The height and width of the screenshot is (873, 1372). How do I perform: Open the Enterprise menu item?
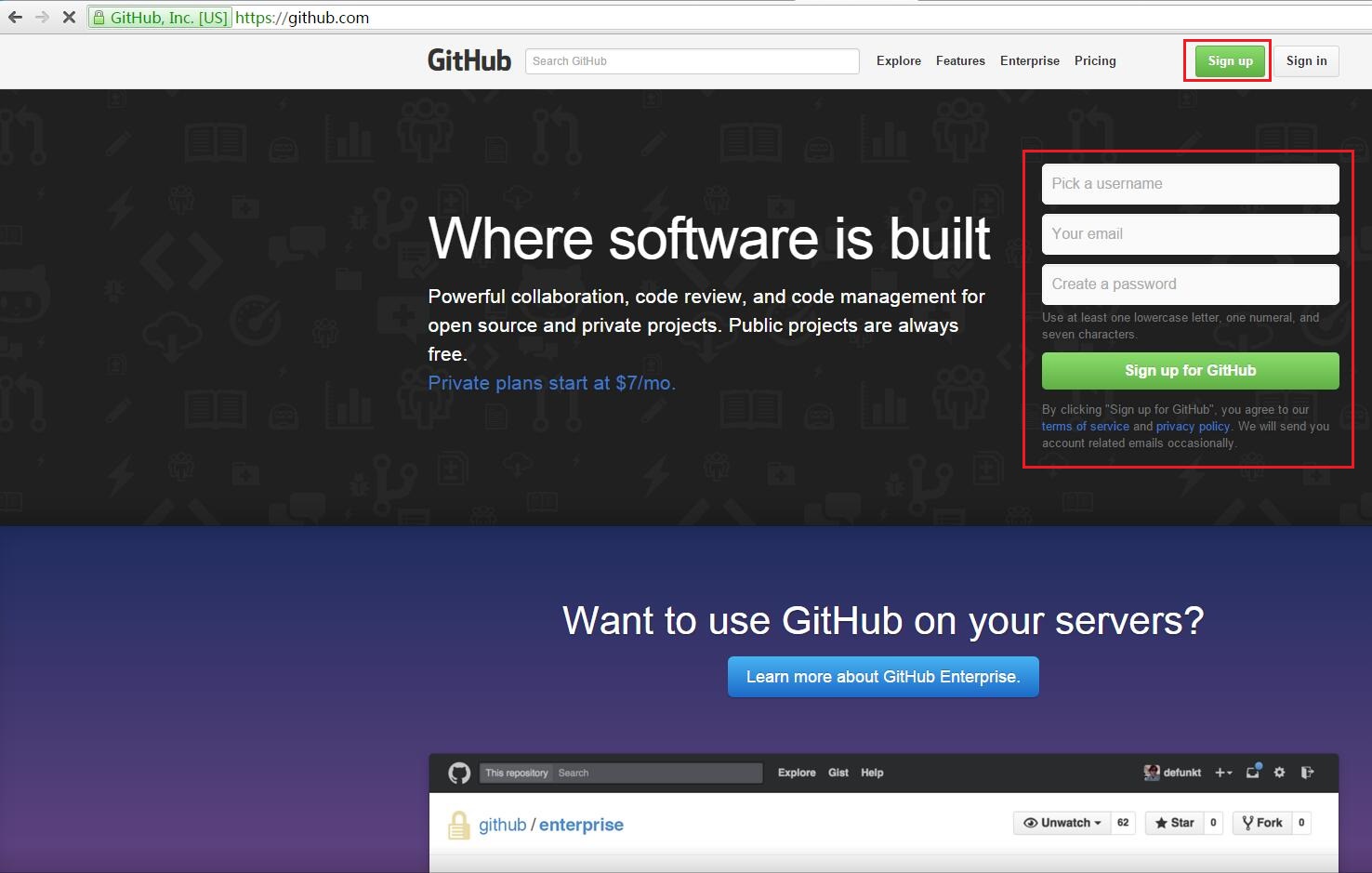[x=1030, y=60]
